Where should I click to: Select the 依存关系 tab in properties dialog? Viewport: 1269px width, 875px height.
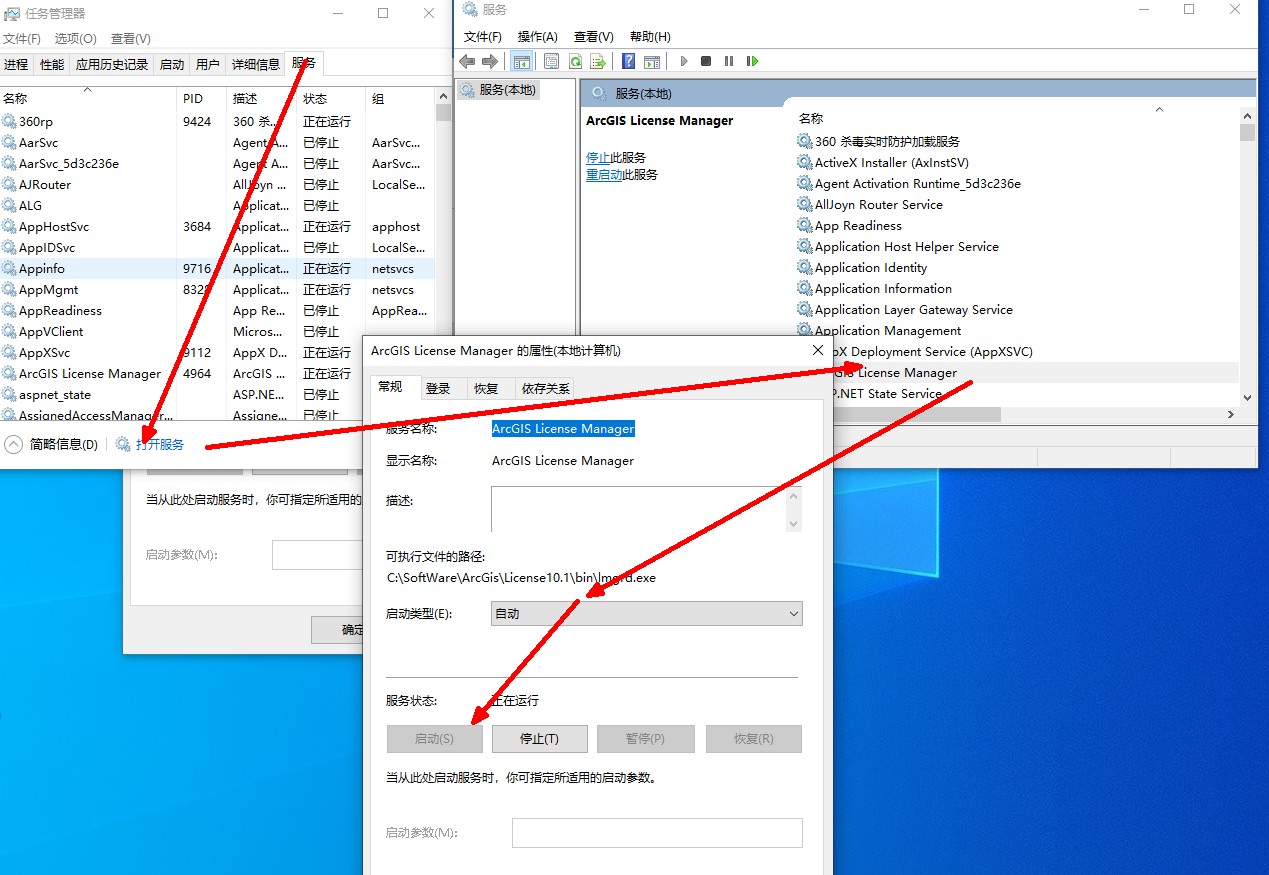coord(546,388)
